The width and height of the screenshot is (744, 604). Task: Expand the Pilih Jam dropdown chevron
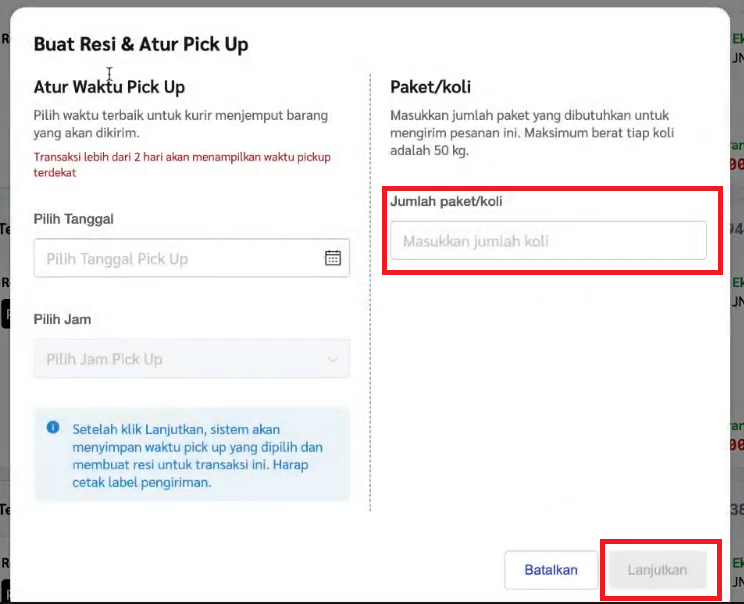pyautogui.click(x=333, y=359)
